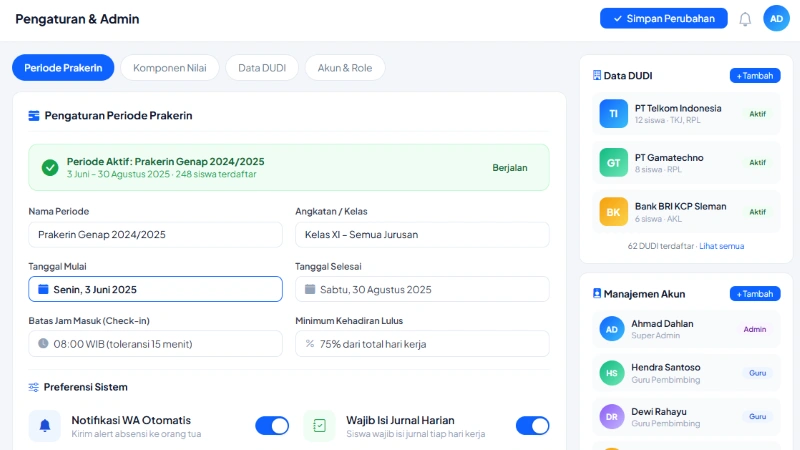Click the PT Telkom Indonesia TI icon
Screen dimensions: 800x450
[x=614, y=114]
